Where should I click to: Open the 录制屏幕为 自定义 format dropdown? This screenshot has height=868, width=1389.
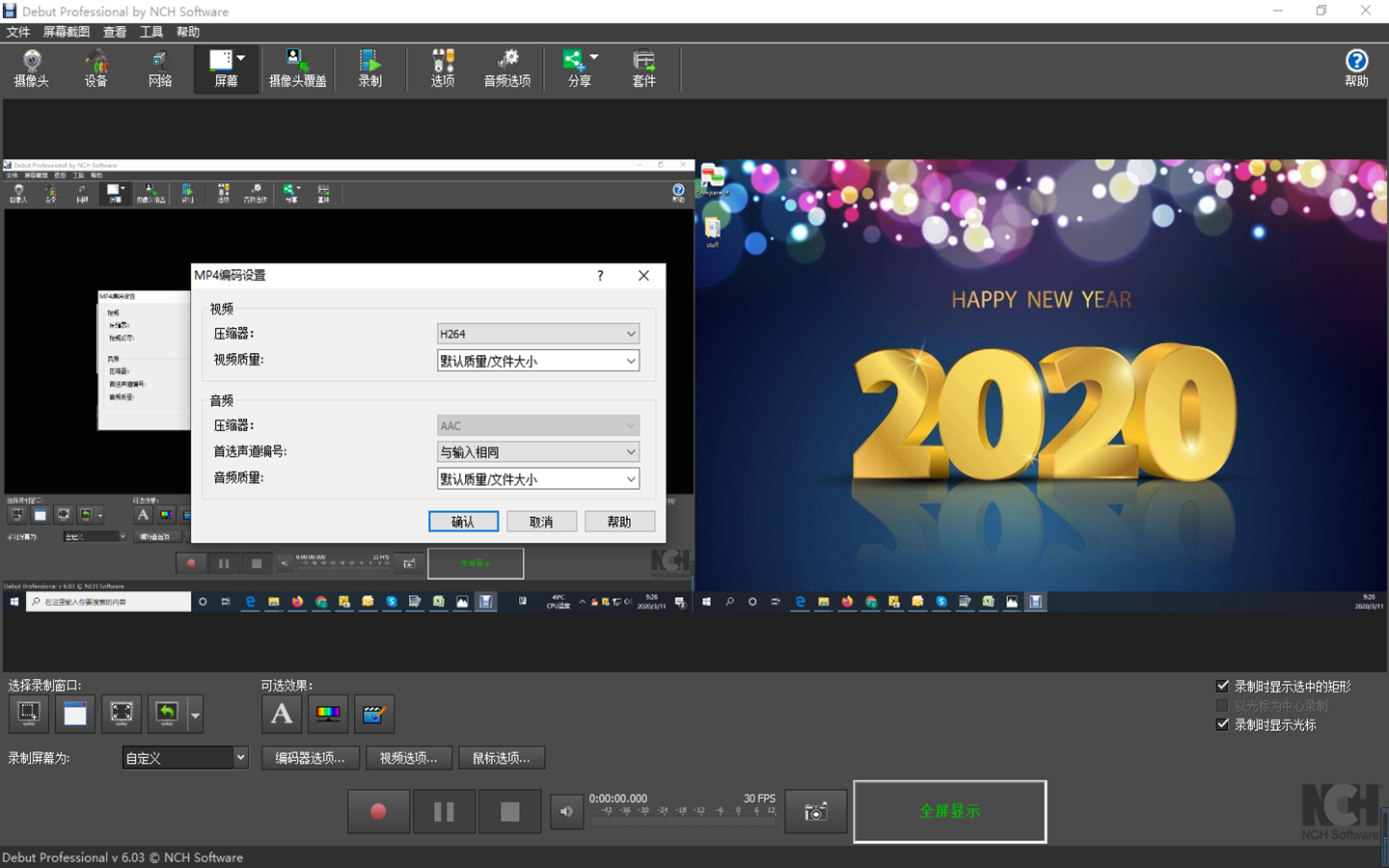pos(185,758)
